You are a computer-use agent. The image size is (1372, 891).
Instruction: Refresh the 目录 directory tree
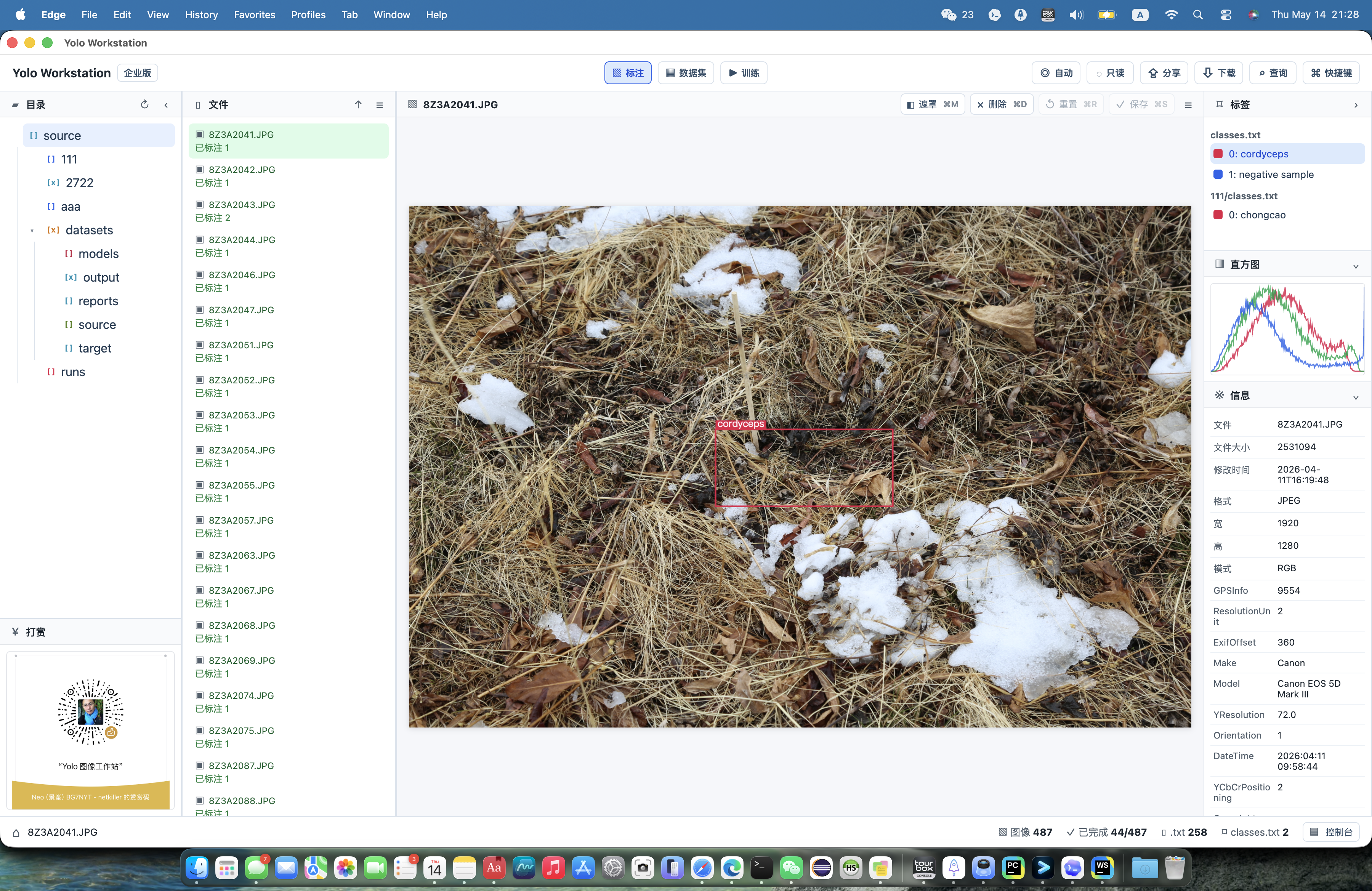pos(145,104)
